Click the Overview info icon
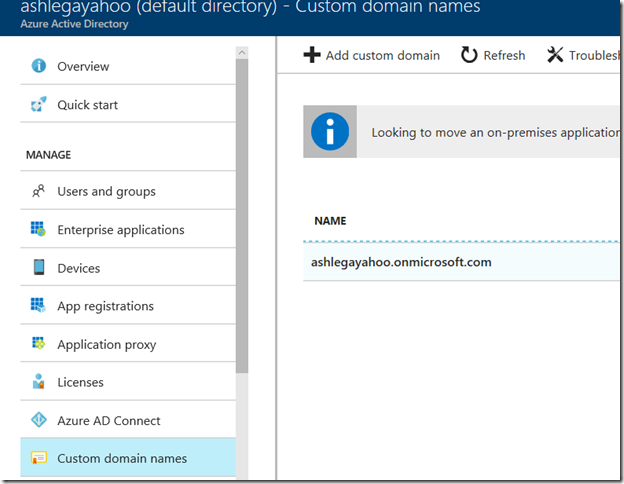This screenshot has height=484, width=624. coord(39,66)
